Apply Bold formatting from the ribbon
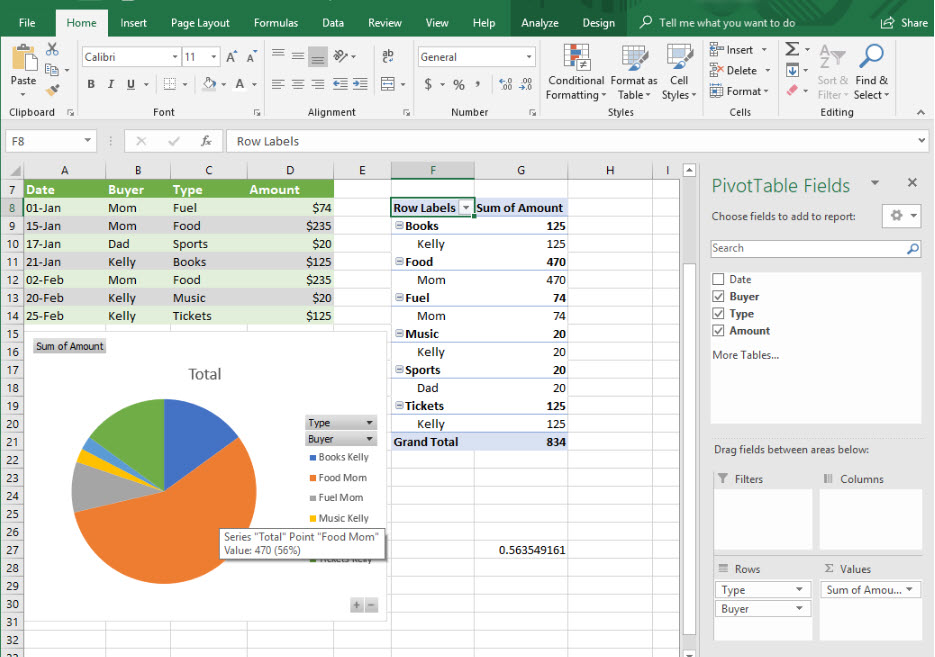 pyautogui.click(x=91, y=85)
